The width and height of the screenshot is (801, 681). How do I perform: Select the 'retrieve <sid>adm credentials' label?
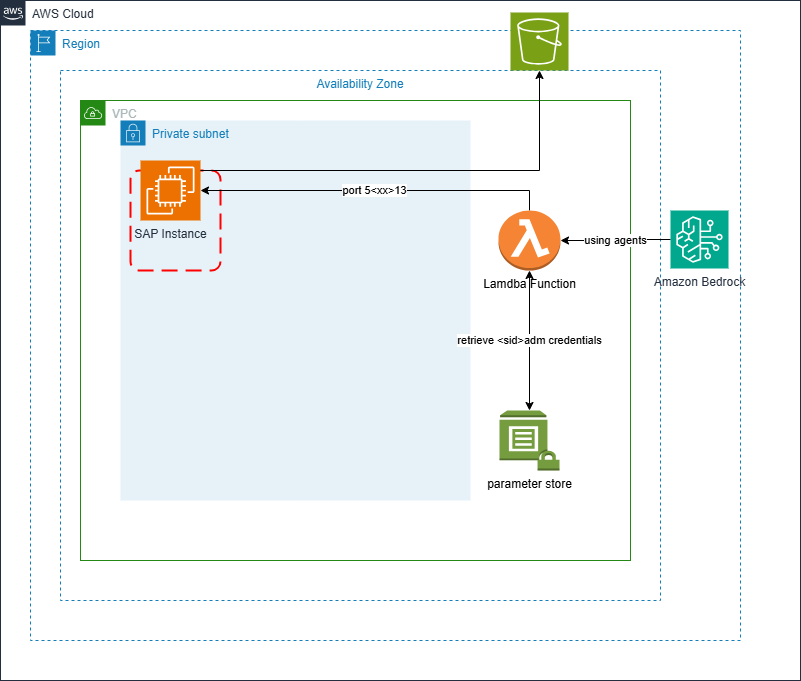[x=529, y=340]
